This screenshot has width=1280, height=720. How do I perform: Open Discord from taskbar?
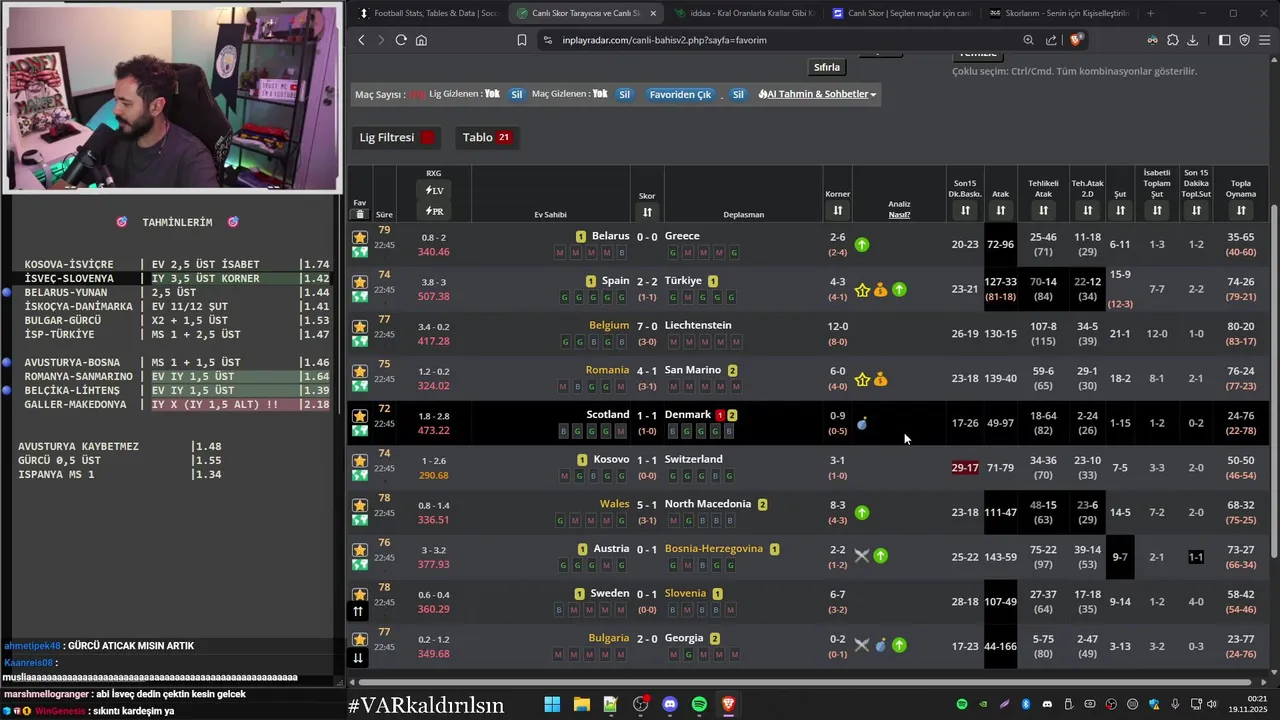click(x=670, y=705)
